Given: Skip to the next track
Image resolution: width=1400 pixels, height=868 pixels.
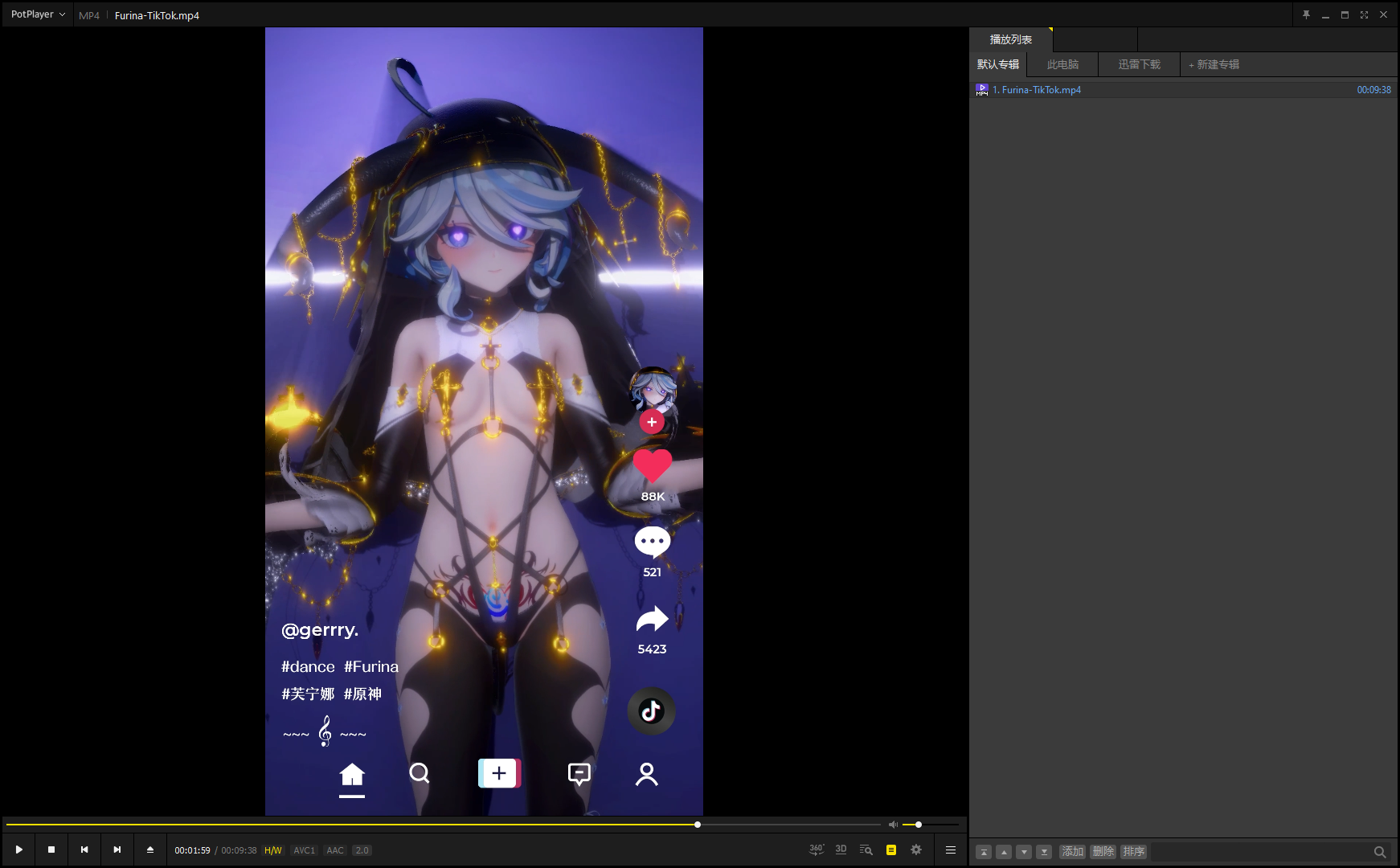Looking at the screenshot, I should [117, 850].
